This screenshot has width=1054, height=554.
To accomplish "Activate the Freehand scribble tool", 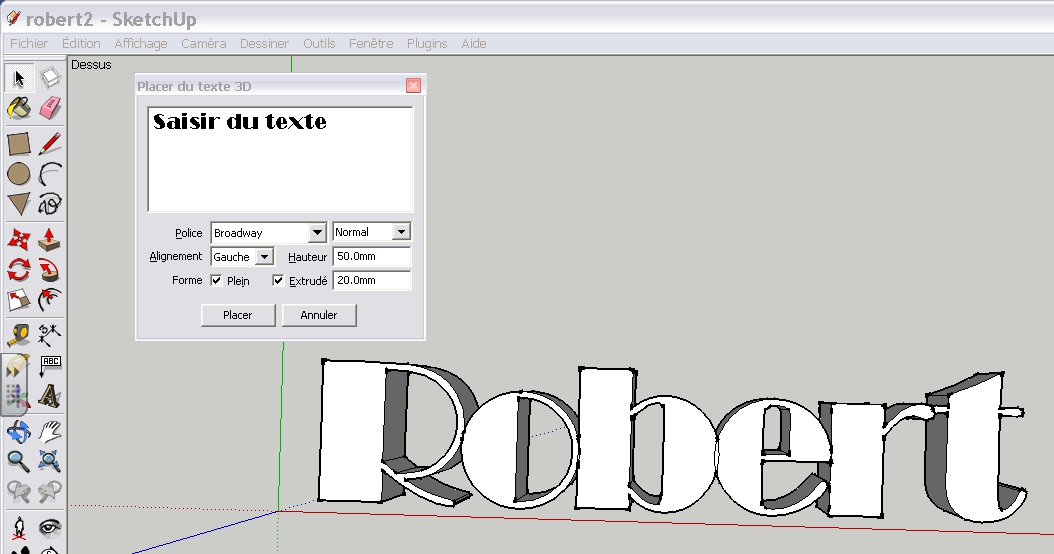I will (x=50, y=203).
